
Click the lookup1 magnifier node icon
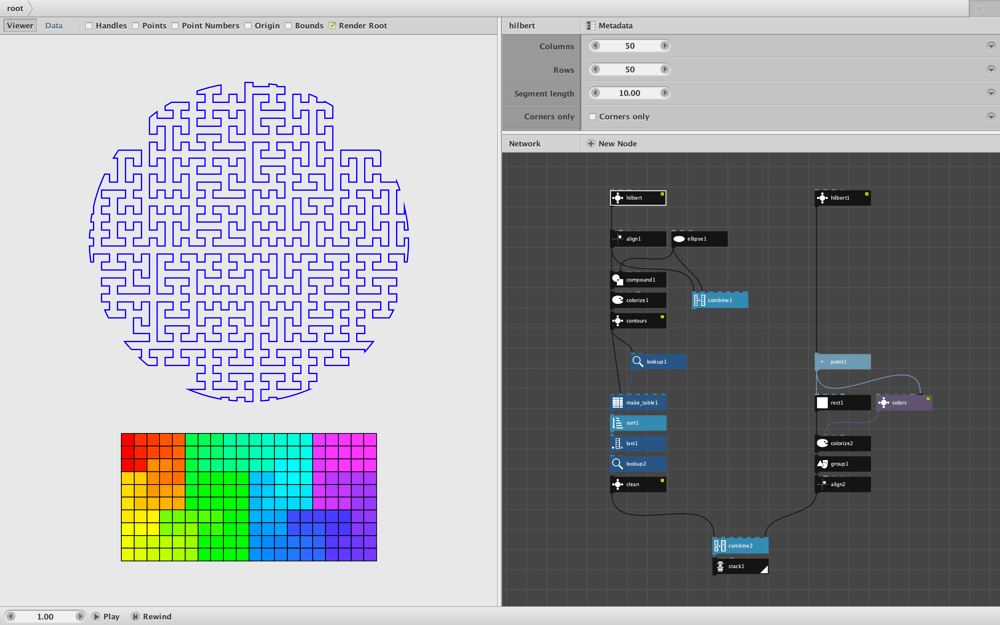click(638, 362)
